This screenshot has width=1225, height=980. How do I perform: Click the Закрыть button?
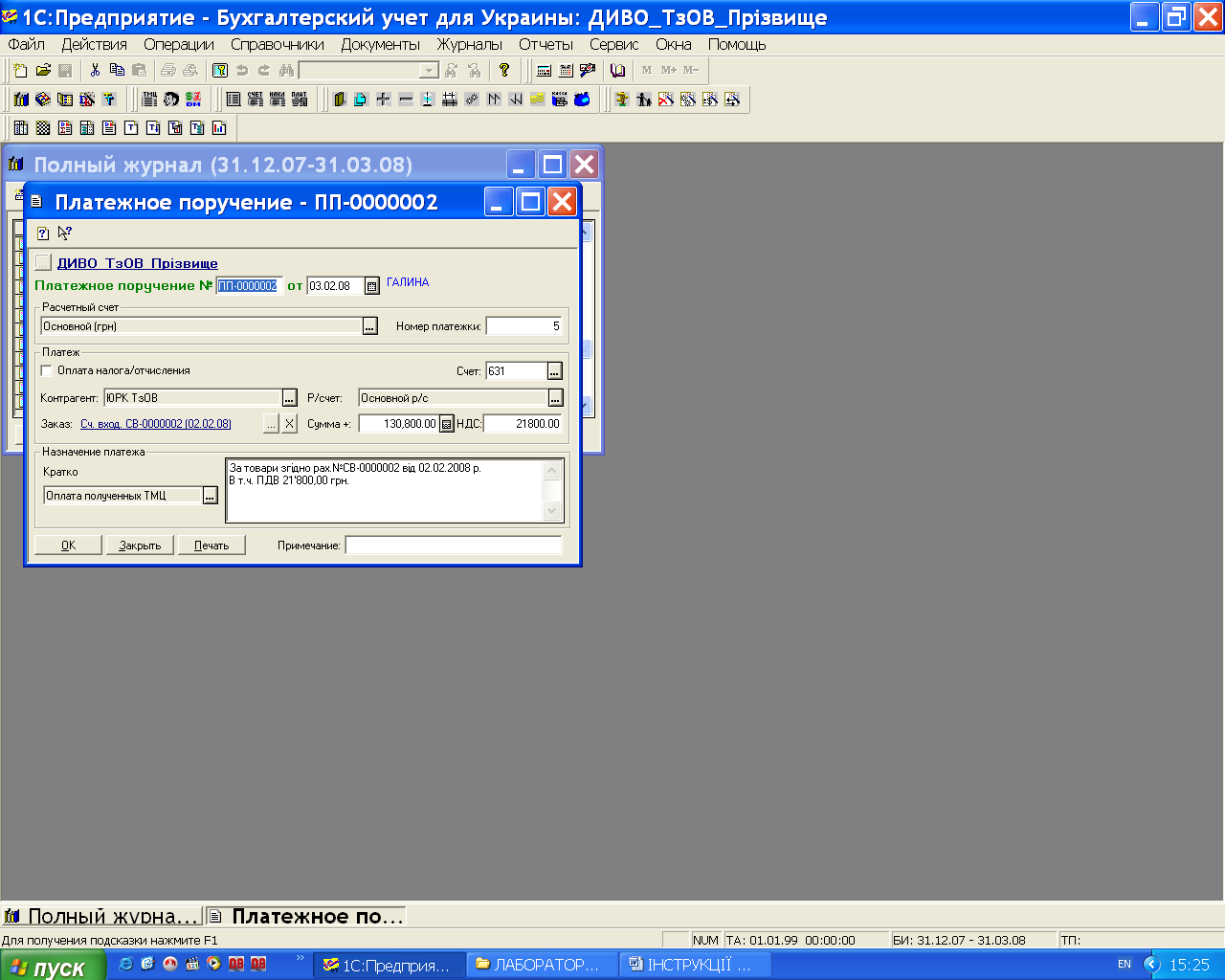(x=140, y=545)
